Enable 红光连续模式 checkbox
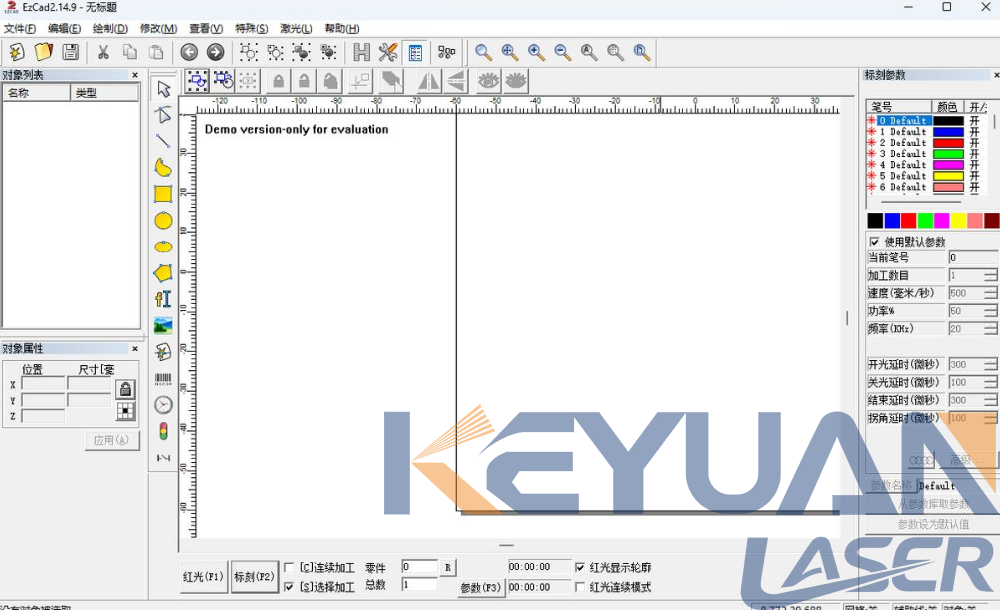 tap(580, 586)
